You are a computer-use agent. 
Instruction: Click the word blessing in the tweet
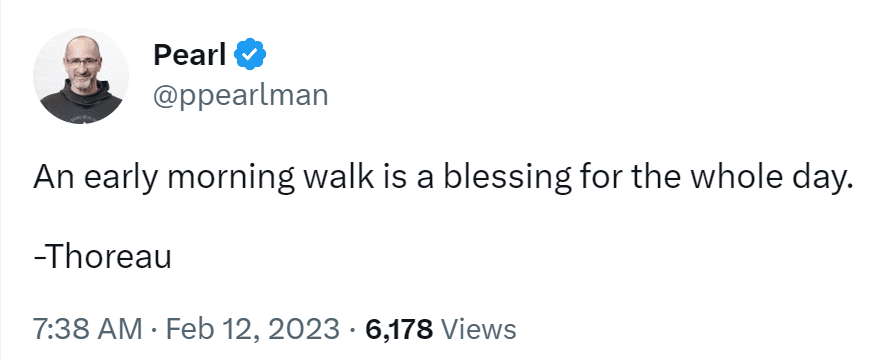click(x=507, y=178)
